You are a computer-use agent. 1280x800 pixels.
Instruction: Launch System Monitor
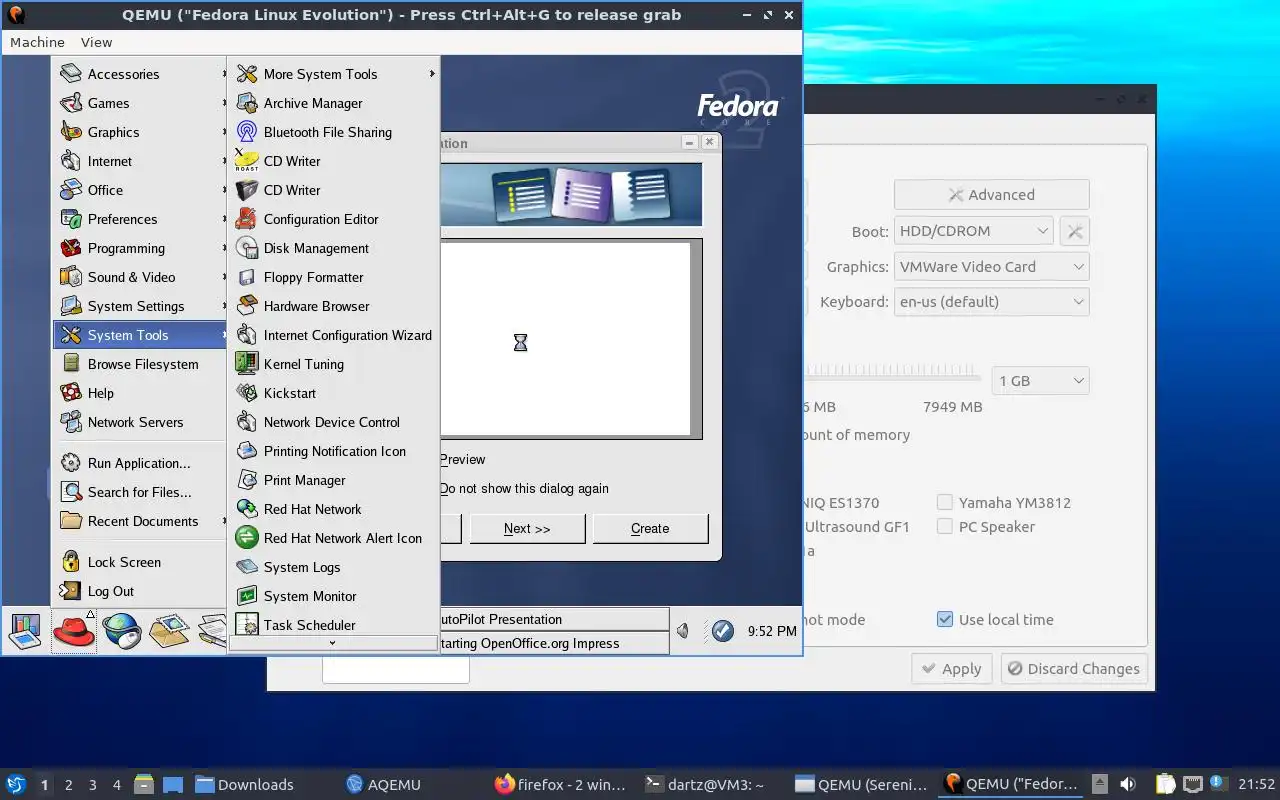pos(333,596)
